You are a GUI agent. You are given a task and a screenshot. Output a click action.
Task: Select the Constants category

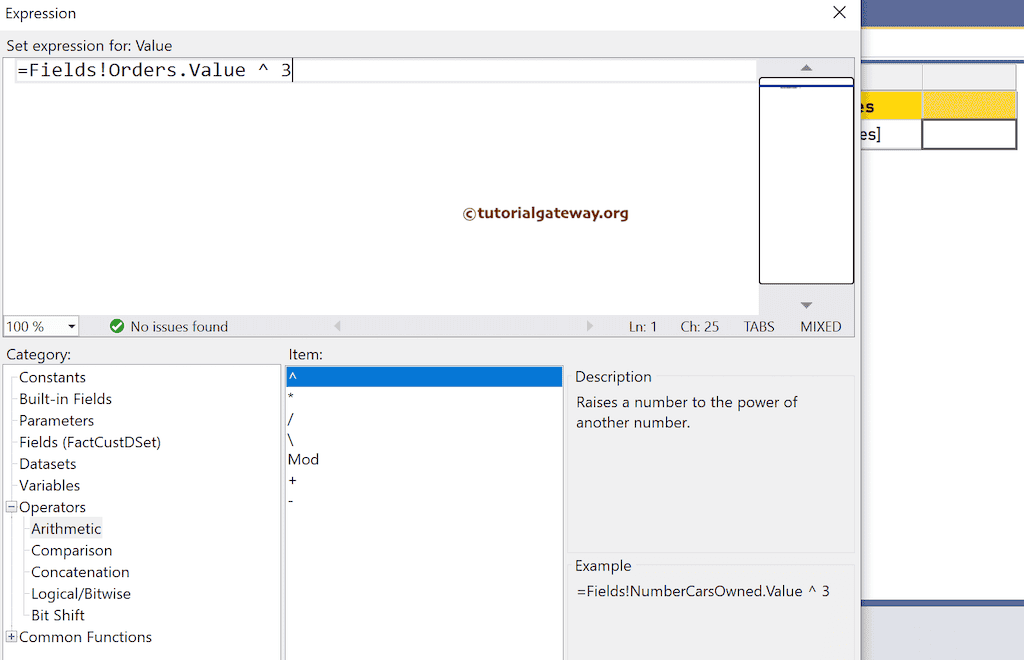pos(52,377)
